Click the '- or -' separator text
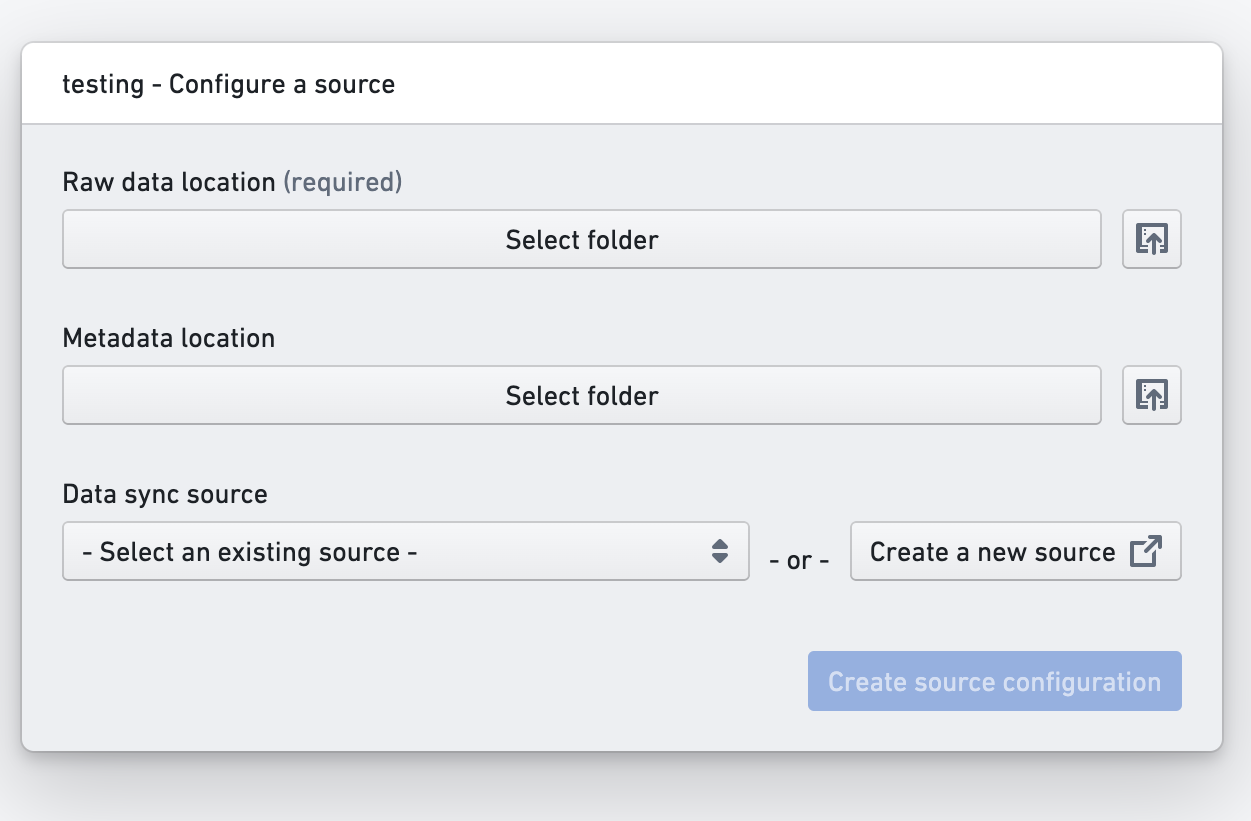This screenshot has height=821, width=1251. click(800, 560)
